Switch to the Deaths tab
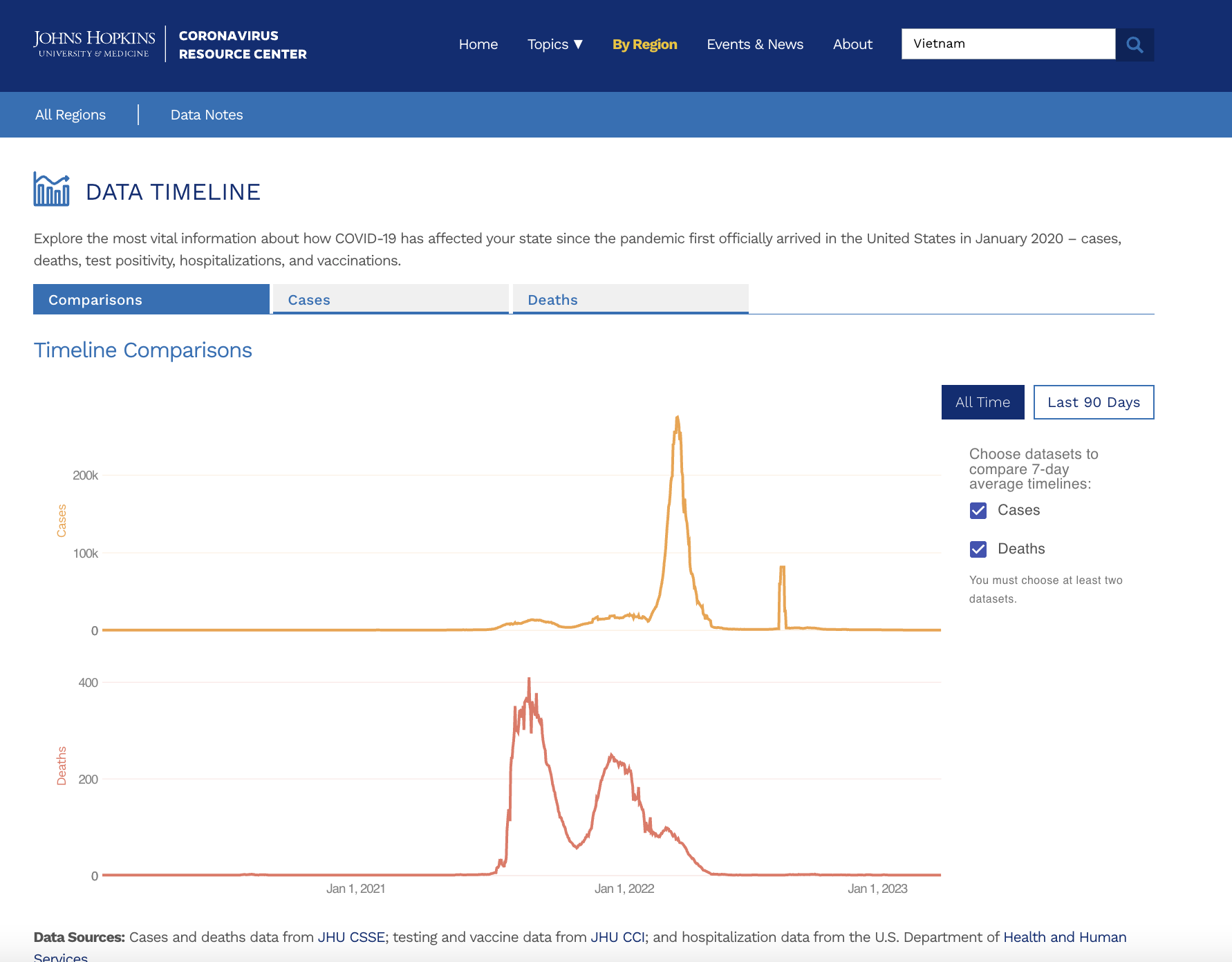Screen dimensions: 1232x962 coord(630,300)
